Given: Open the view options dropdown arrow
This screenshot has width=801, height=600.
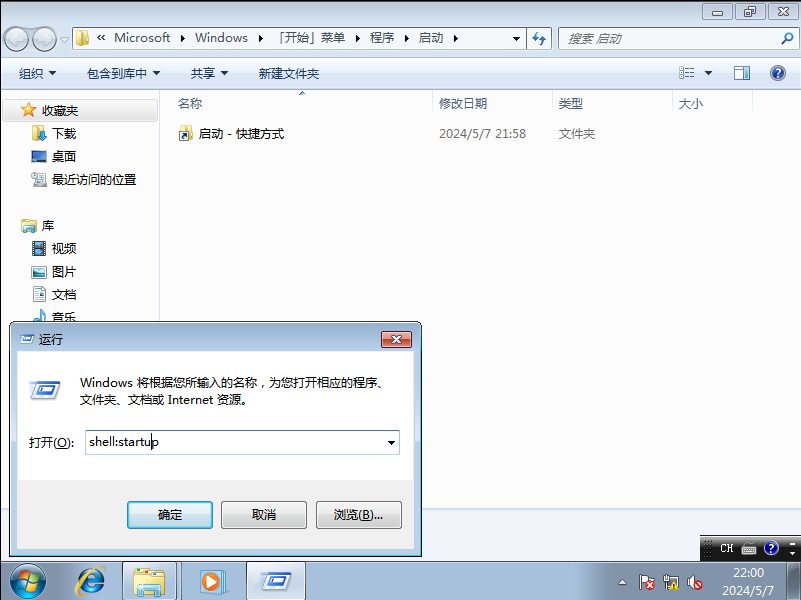Looking at the screenshot, I should pos(709,73).
